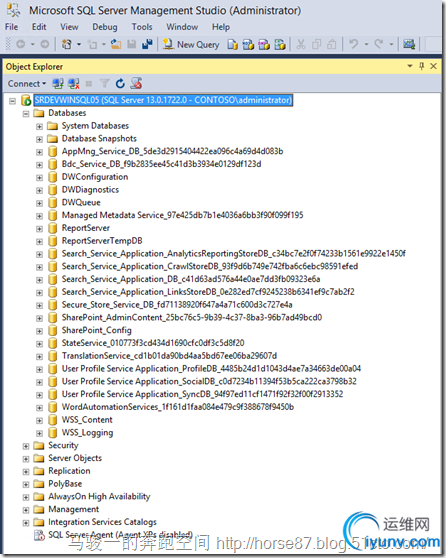Open the File menu

click(11, 27)
